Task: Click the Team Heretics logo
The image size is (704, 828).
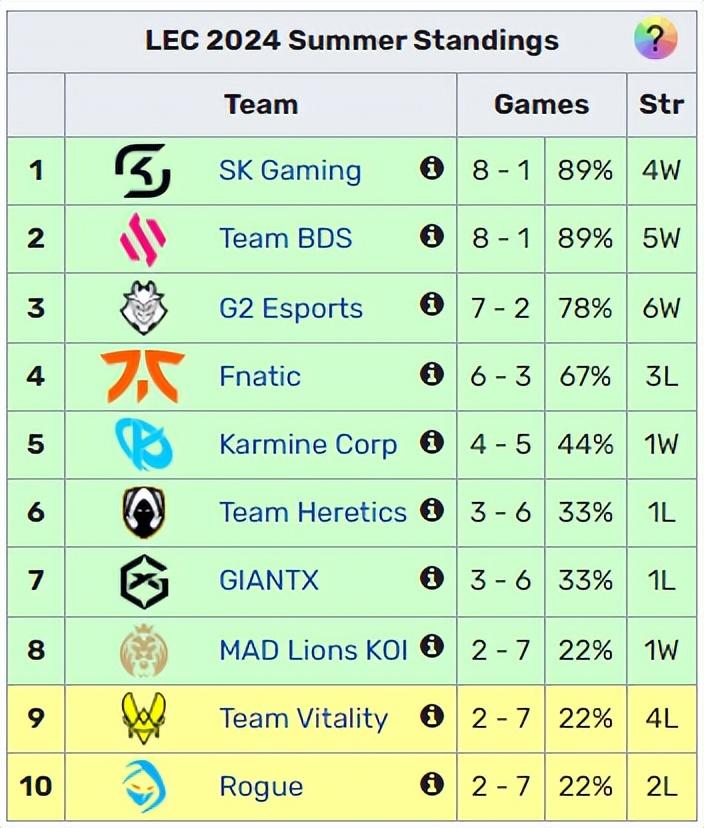Action: click(143, 512)
